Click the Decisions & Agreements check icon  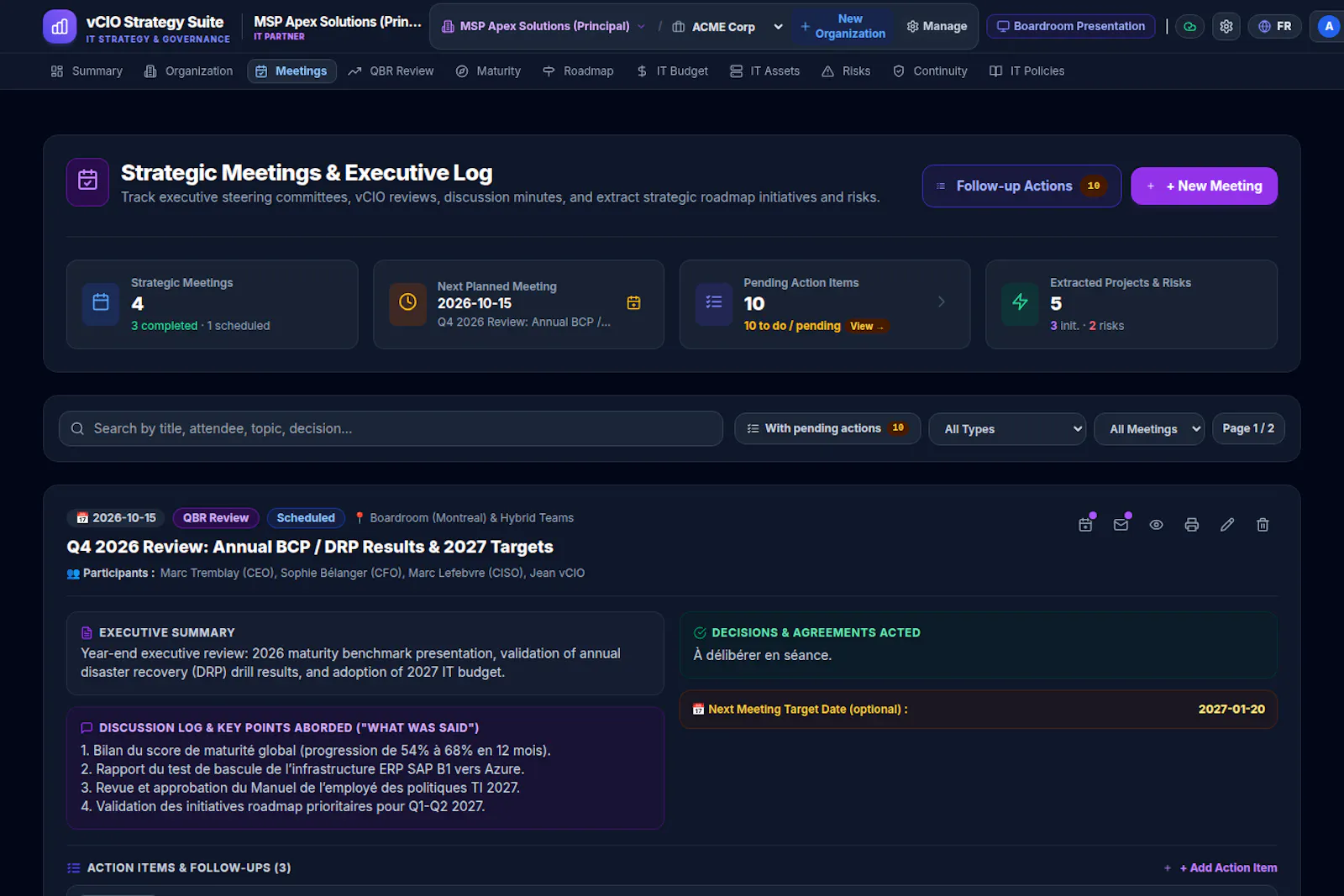700,633
